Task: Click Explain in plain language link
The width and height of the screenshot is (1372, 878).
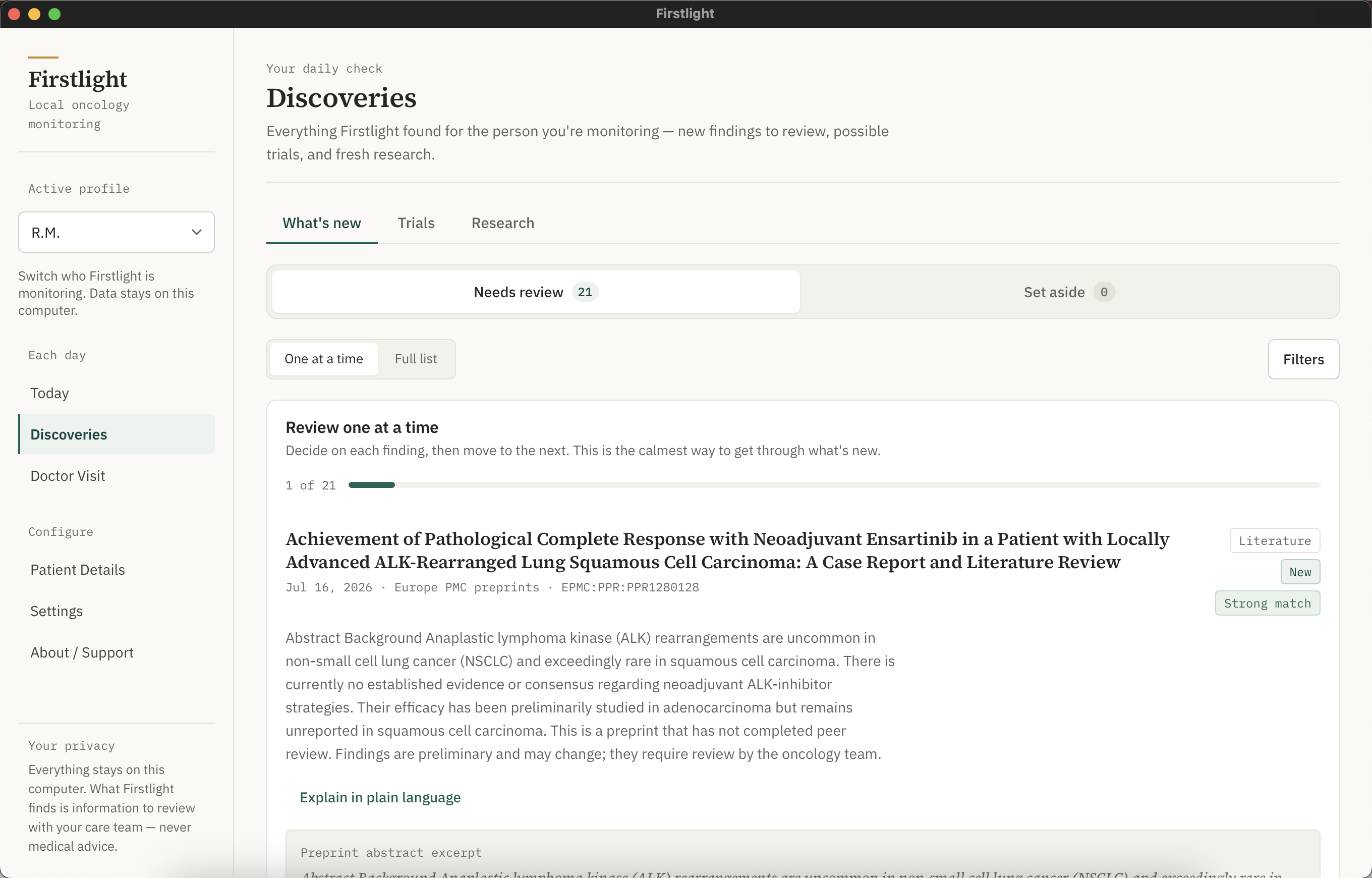Action: coord(380,797)
